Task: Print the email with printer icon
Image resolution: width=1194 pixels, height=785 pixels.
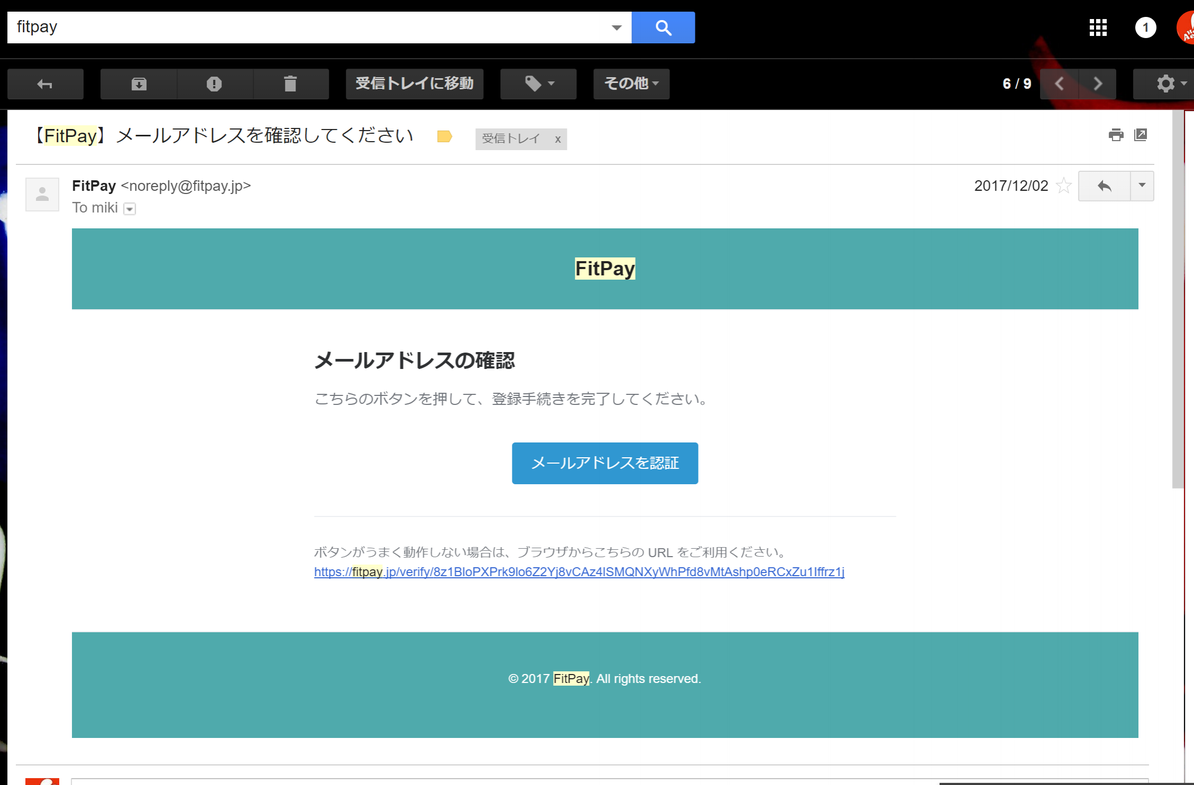Action: pyautogui.click(x=1116, y=135)
